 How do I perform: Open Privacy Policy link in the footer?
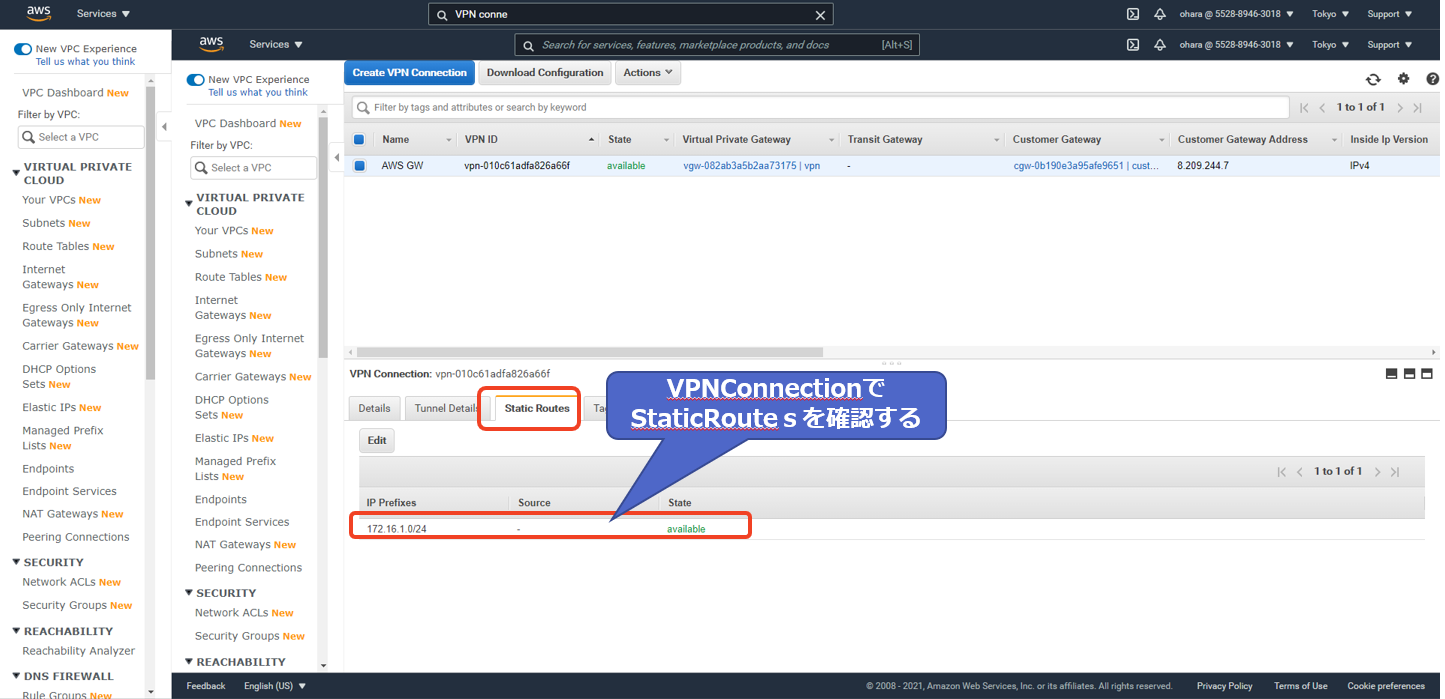point(1224,686)
